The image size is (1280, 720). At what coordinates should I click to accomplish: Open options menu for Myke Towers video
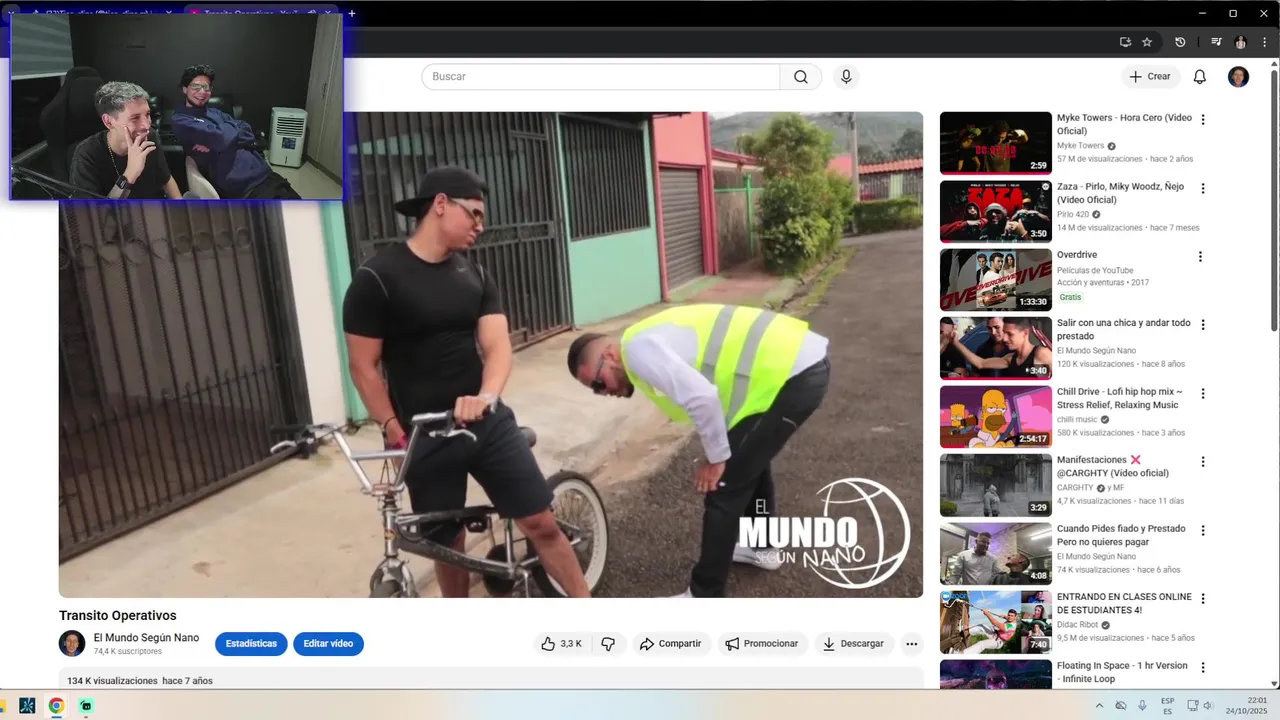click(1203, 119)
